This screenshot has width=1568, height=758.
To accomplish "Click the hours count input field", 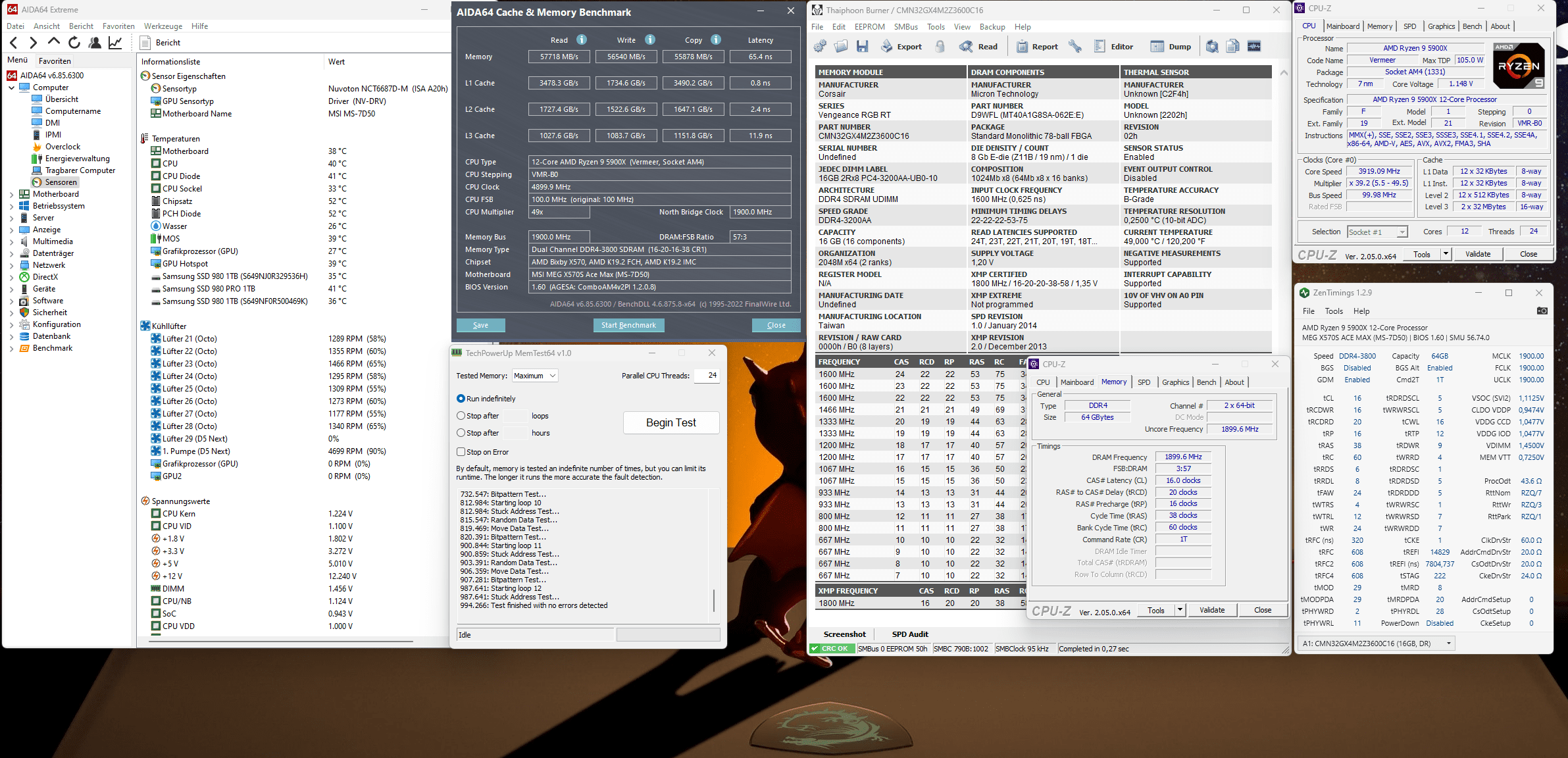I will 515,433.
